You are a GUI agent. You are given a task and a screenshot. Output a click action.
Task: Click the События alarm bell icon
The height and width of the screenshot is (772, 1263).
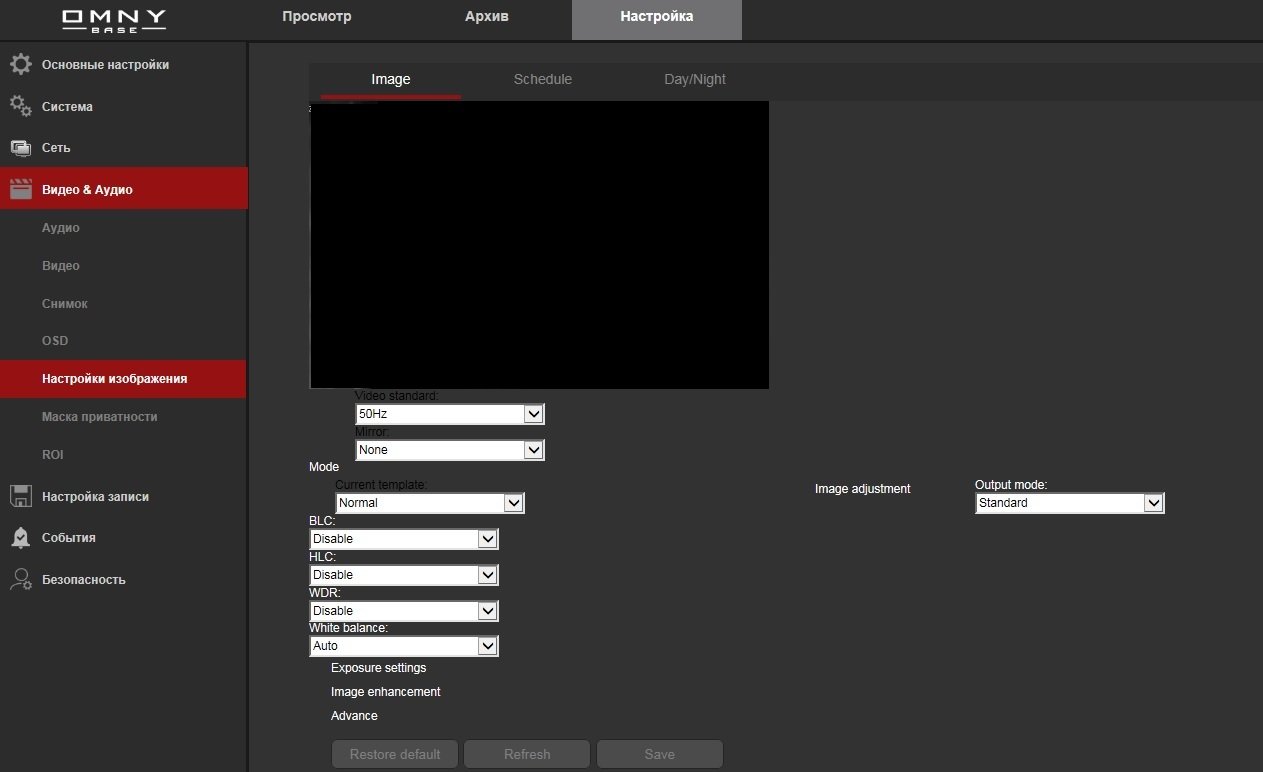point(21,538)
